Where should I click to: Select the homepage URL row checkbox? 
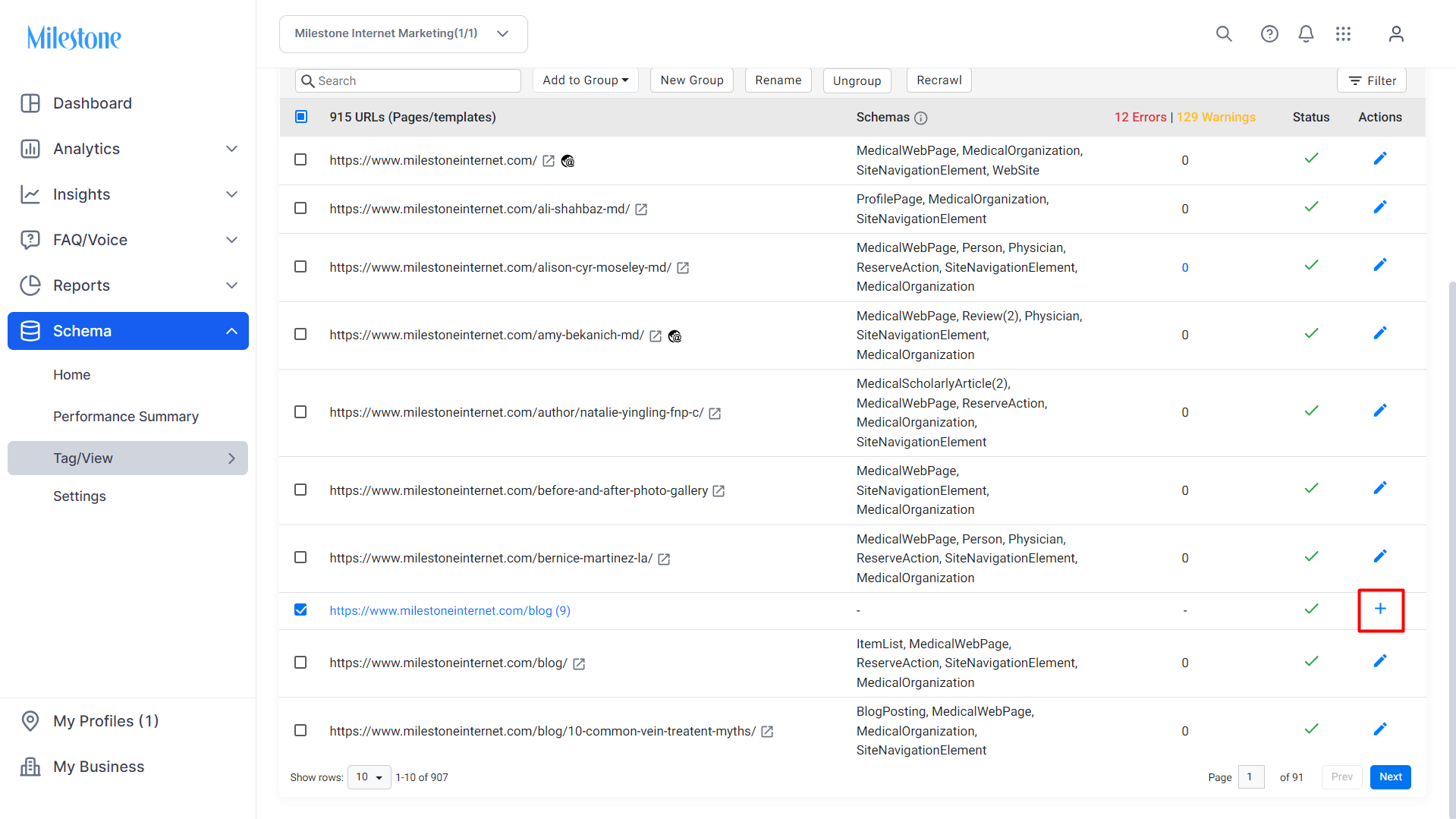(300, 159)
